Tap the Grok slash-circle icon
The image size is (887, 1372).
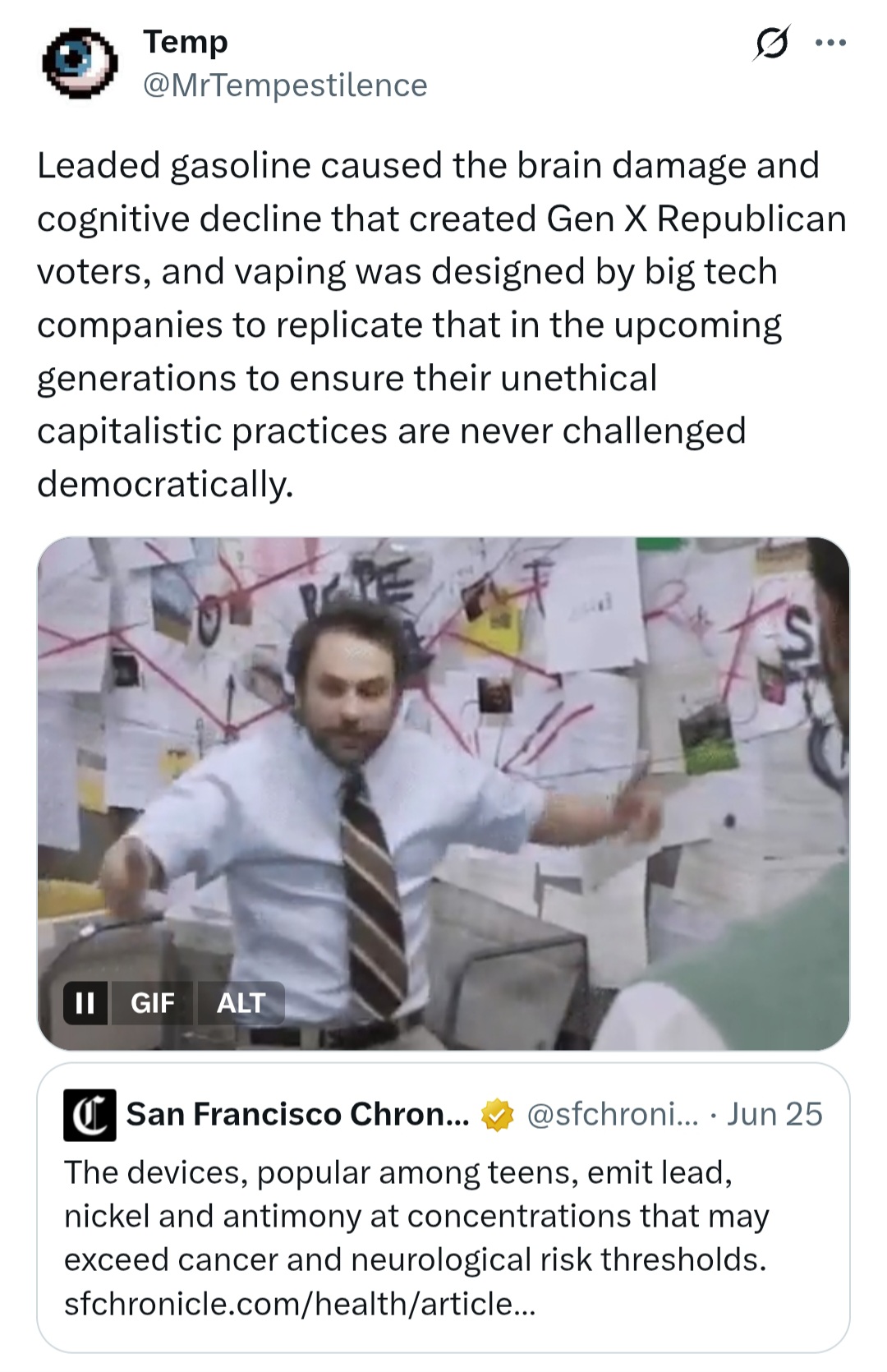tap(772, 44)
